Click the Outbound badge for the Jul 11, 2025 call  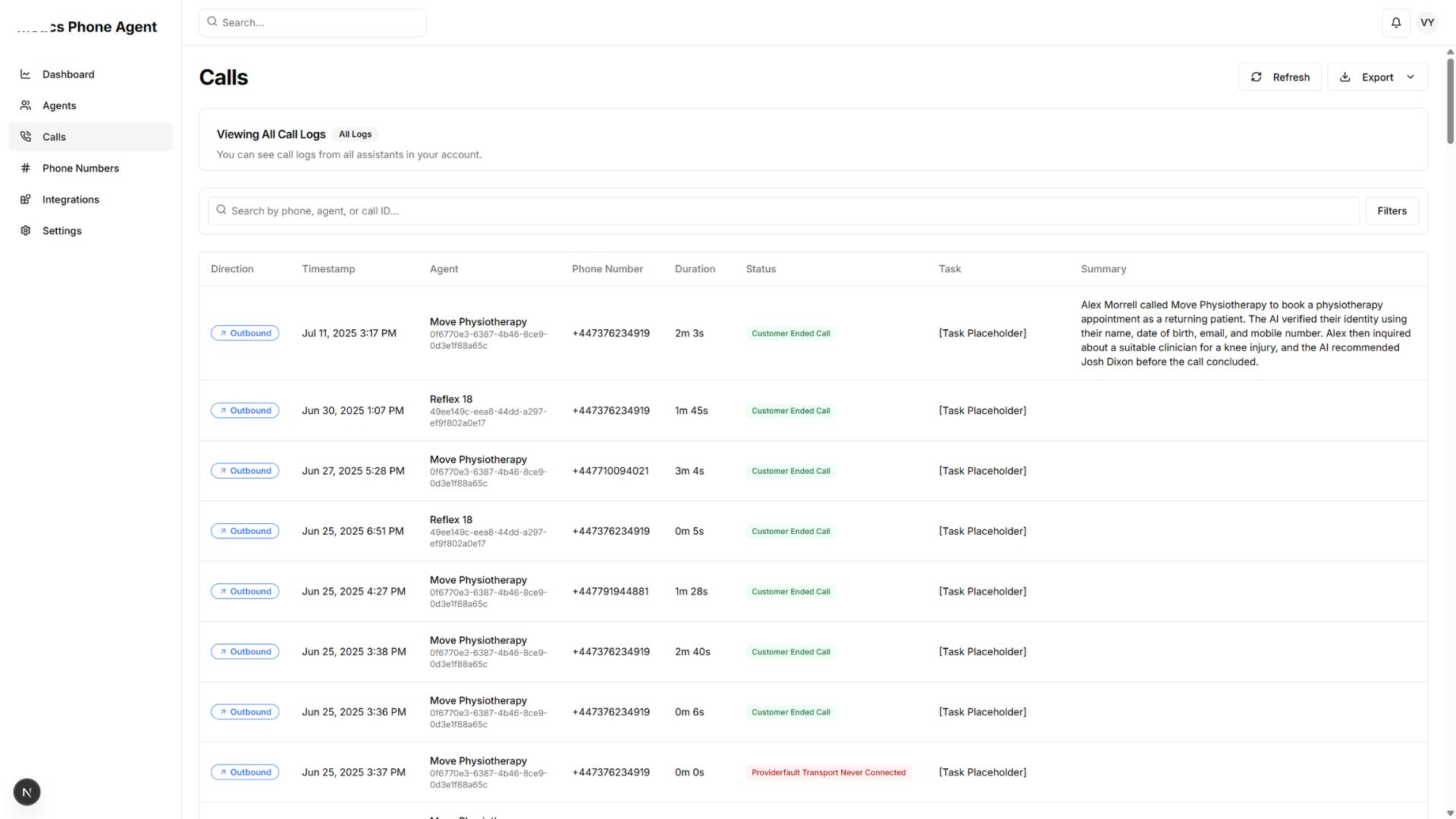coord(245,333)
